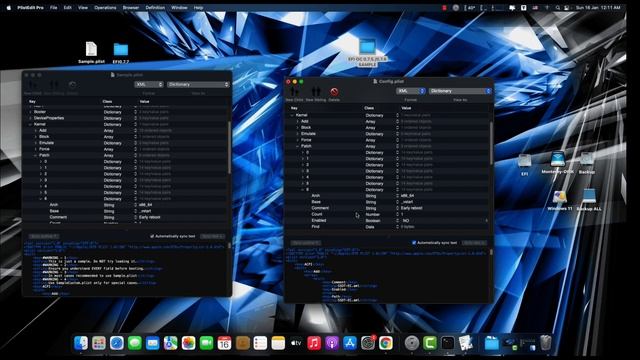Open the File menu

click(x=53, y=8)
